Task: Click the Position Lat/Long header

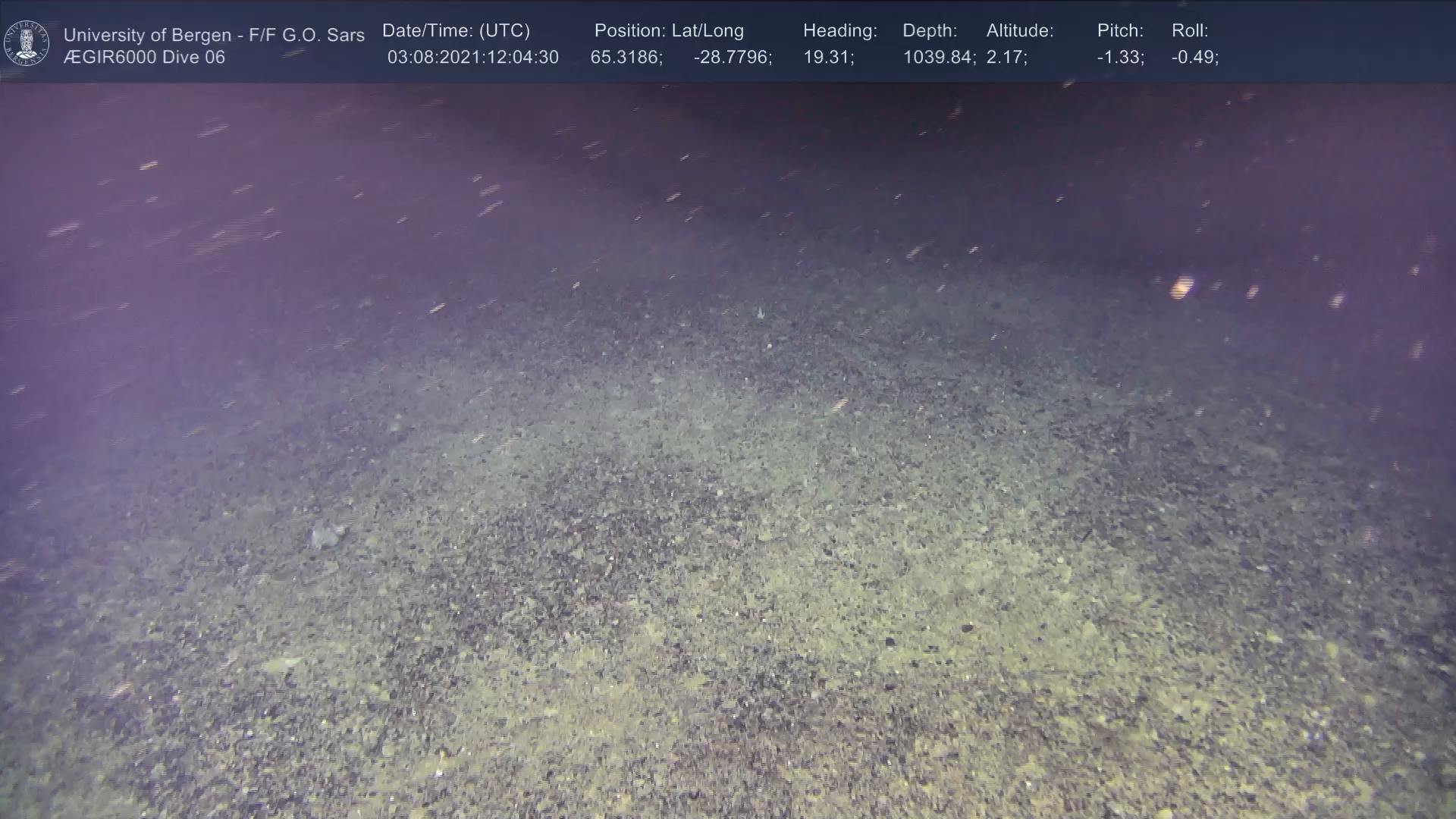Action: 669,31
